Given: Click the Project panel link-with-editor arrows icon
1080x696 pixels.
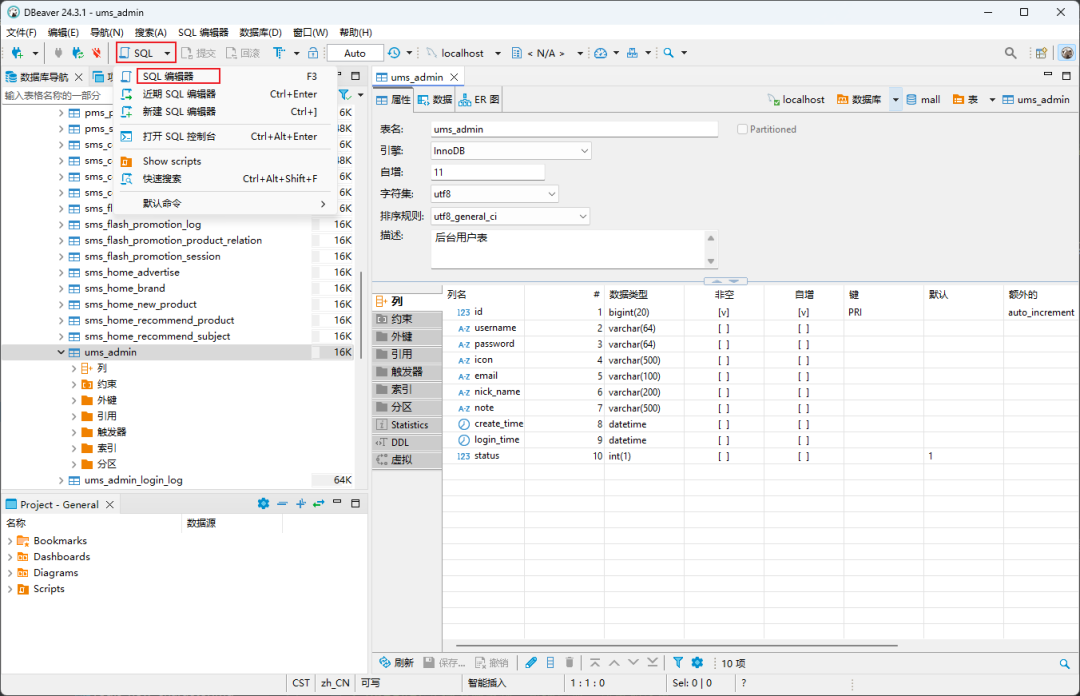Looking at the screenshot, I should pyautogui.click(x=318, y=504).
